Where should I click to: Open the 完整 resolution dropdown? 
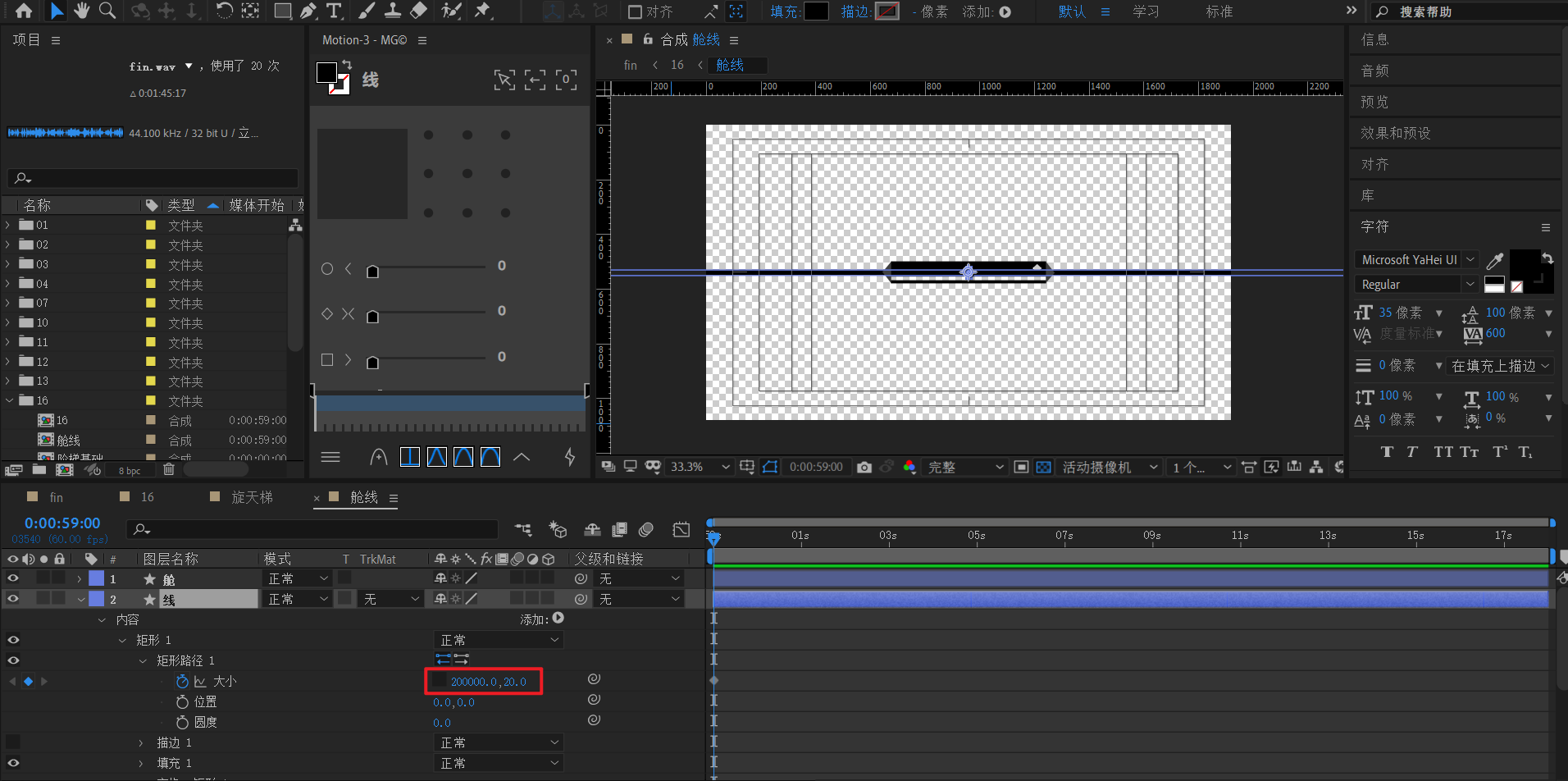(x=964, y=467)
